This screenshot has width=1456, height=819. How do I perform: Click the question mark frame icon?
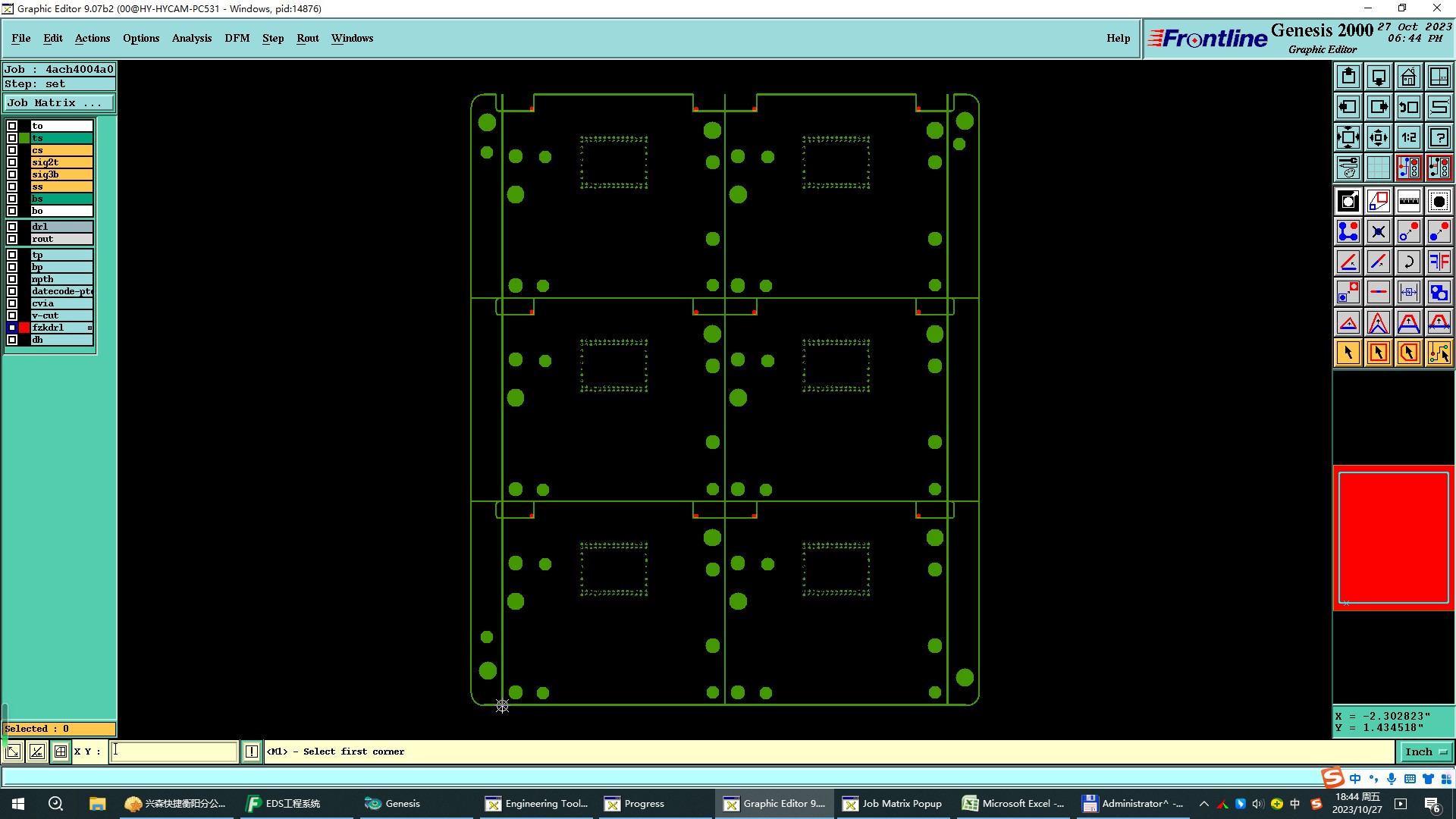coord(1439,137)
